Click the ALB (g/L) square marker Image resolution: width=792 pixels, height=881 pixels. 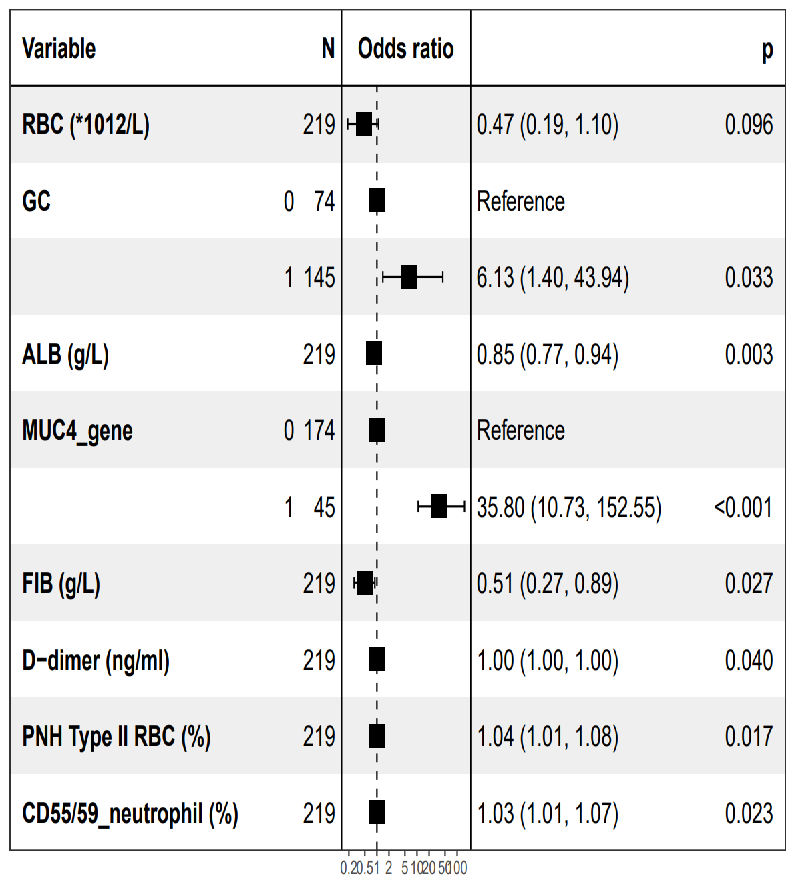click(x=374, y=354)
